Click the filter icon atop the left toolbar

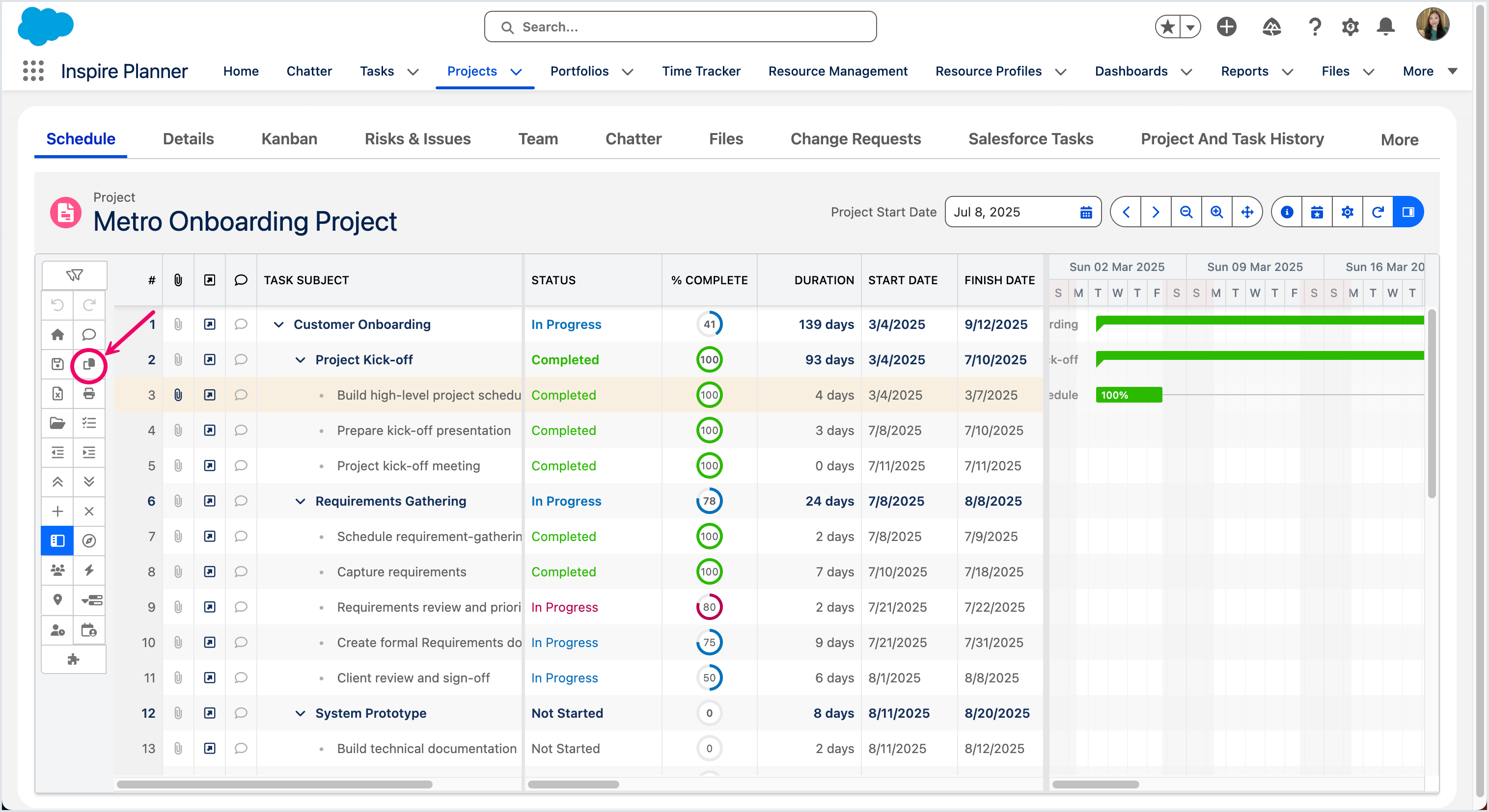(x=74, y=274)
